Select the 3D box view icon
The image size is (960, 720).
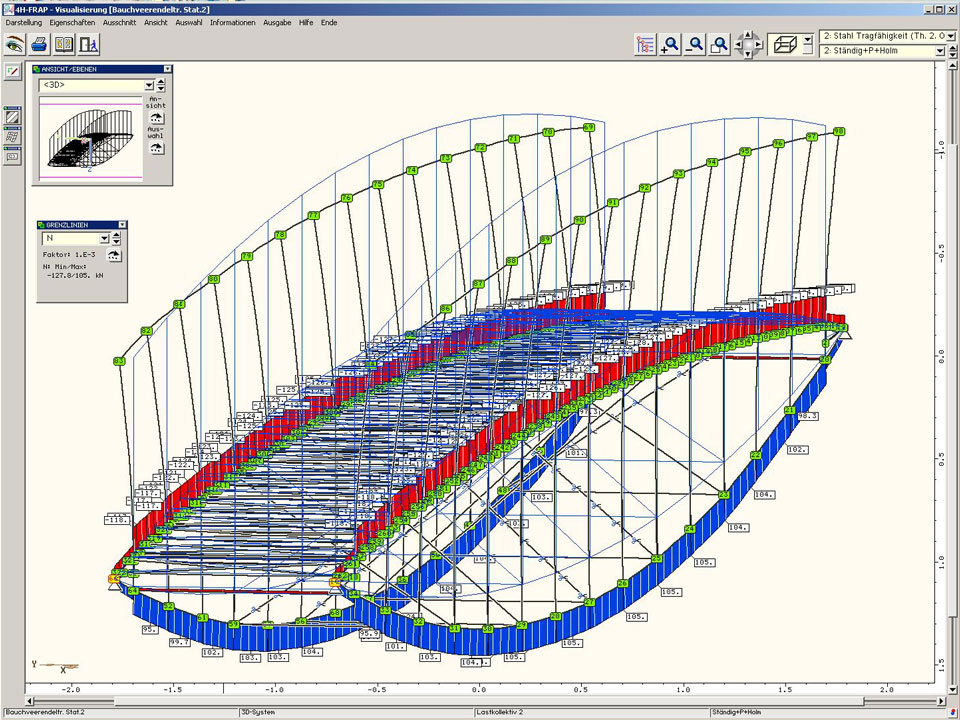click(x=787, y=44)
